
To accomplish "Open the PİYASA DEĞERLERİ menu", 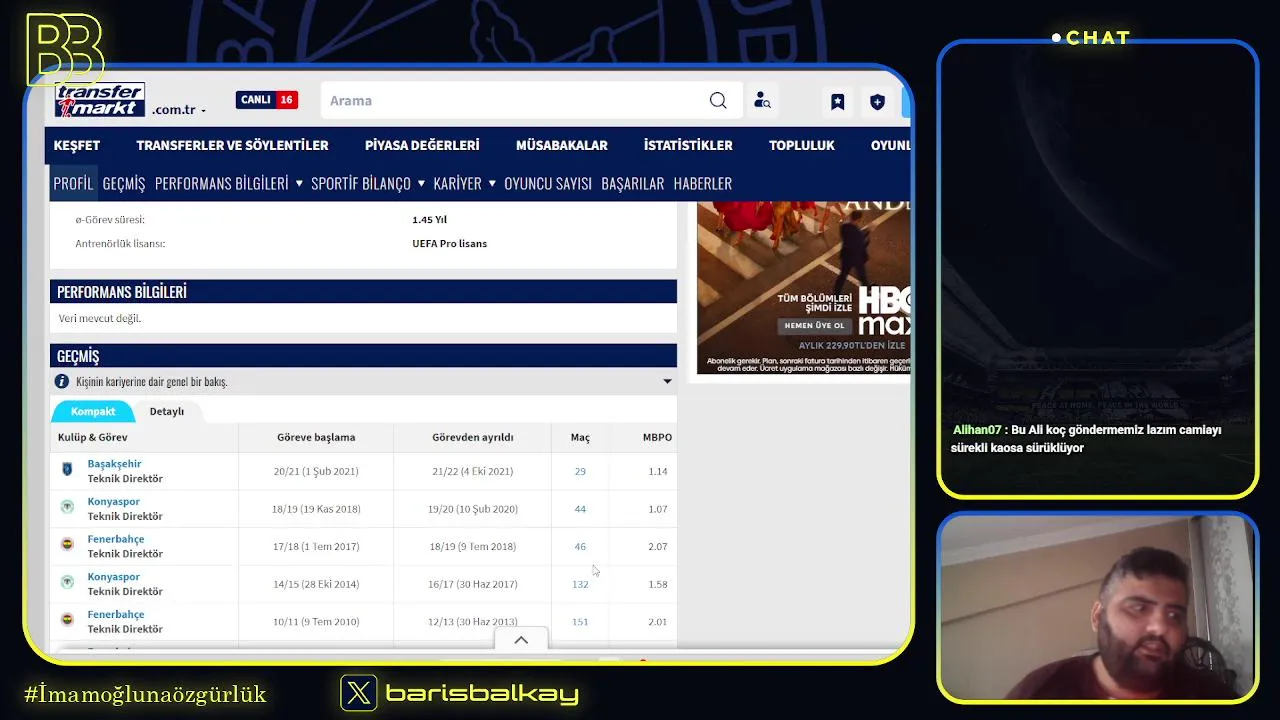I will 422,145.
